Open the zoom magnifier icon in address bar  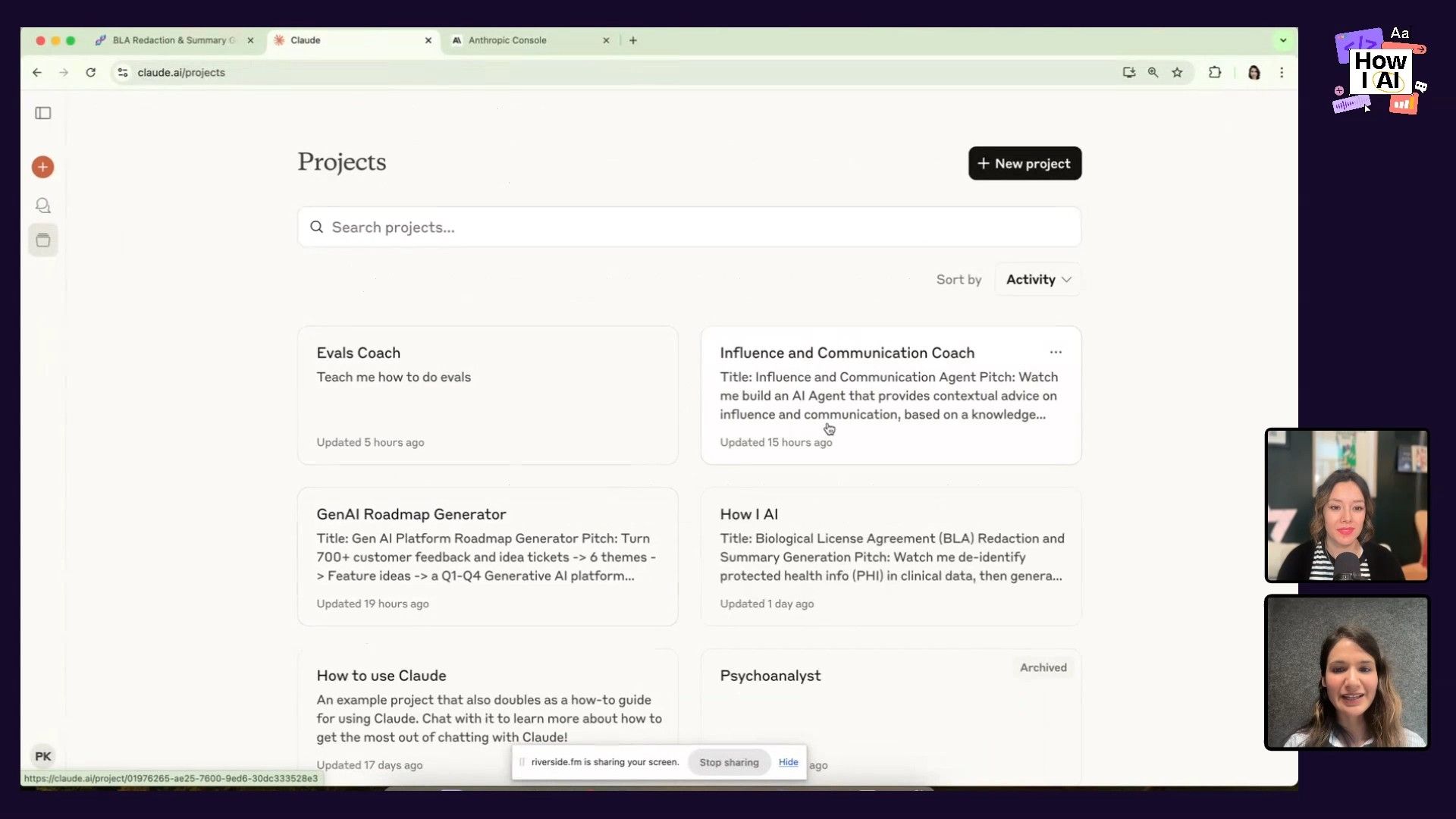coord(1153,73)
